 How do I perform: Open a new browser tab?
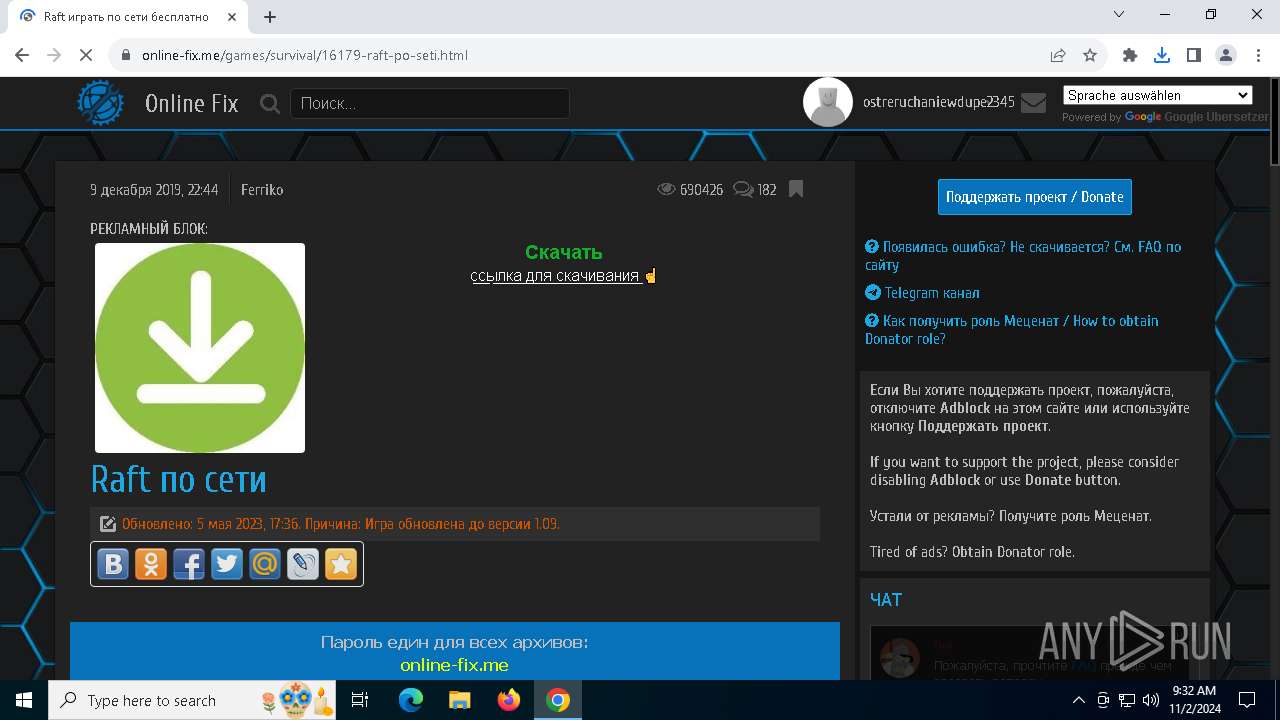pyautogui.click(x=270, y=16)
